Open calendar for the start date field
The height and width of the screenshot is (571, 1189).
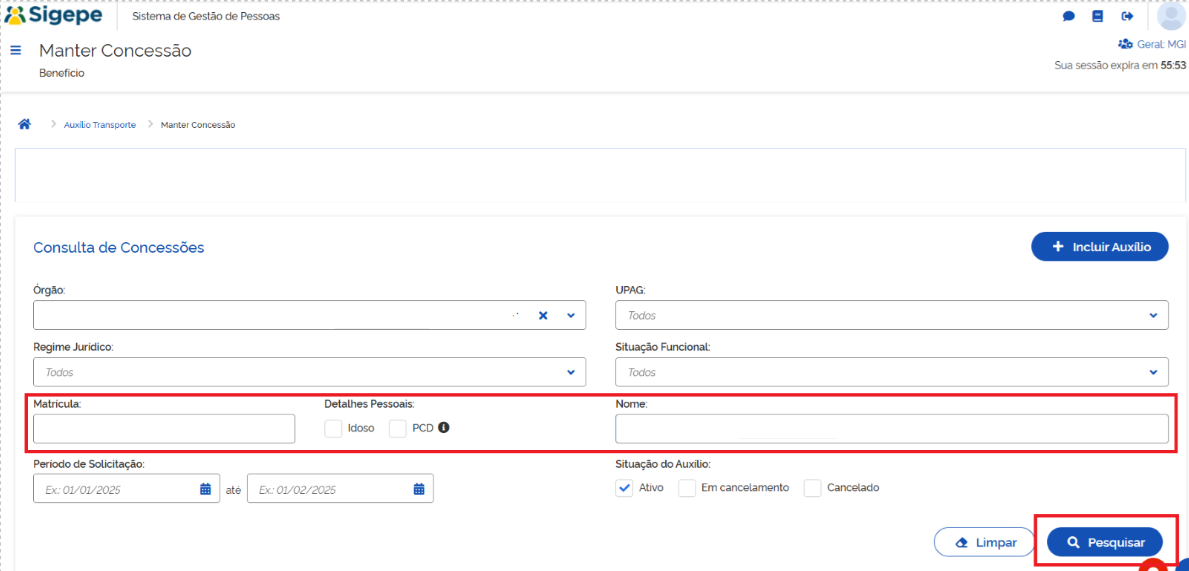click(205, 489)
